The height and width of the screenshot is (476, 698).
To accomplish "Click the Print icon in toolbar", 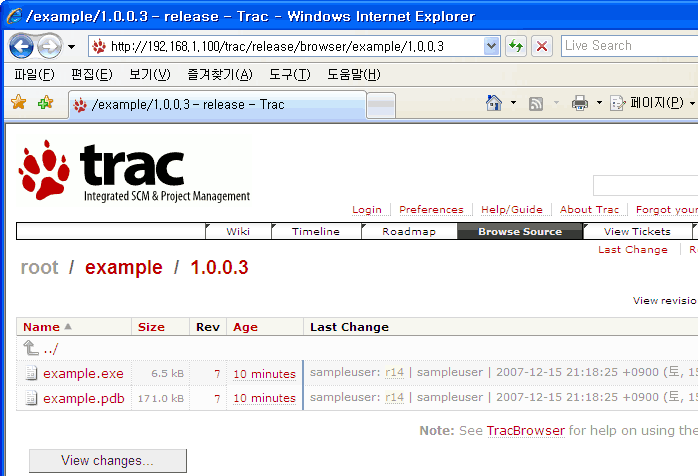I will tap(580, 103).
